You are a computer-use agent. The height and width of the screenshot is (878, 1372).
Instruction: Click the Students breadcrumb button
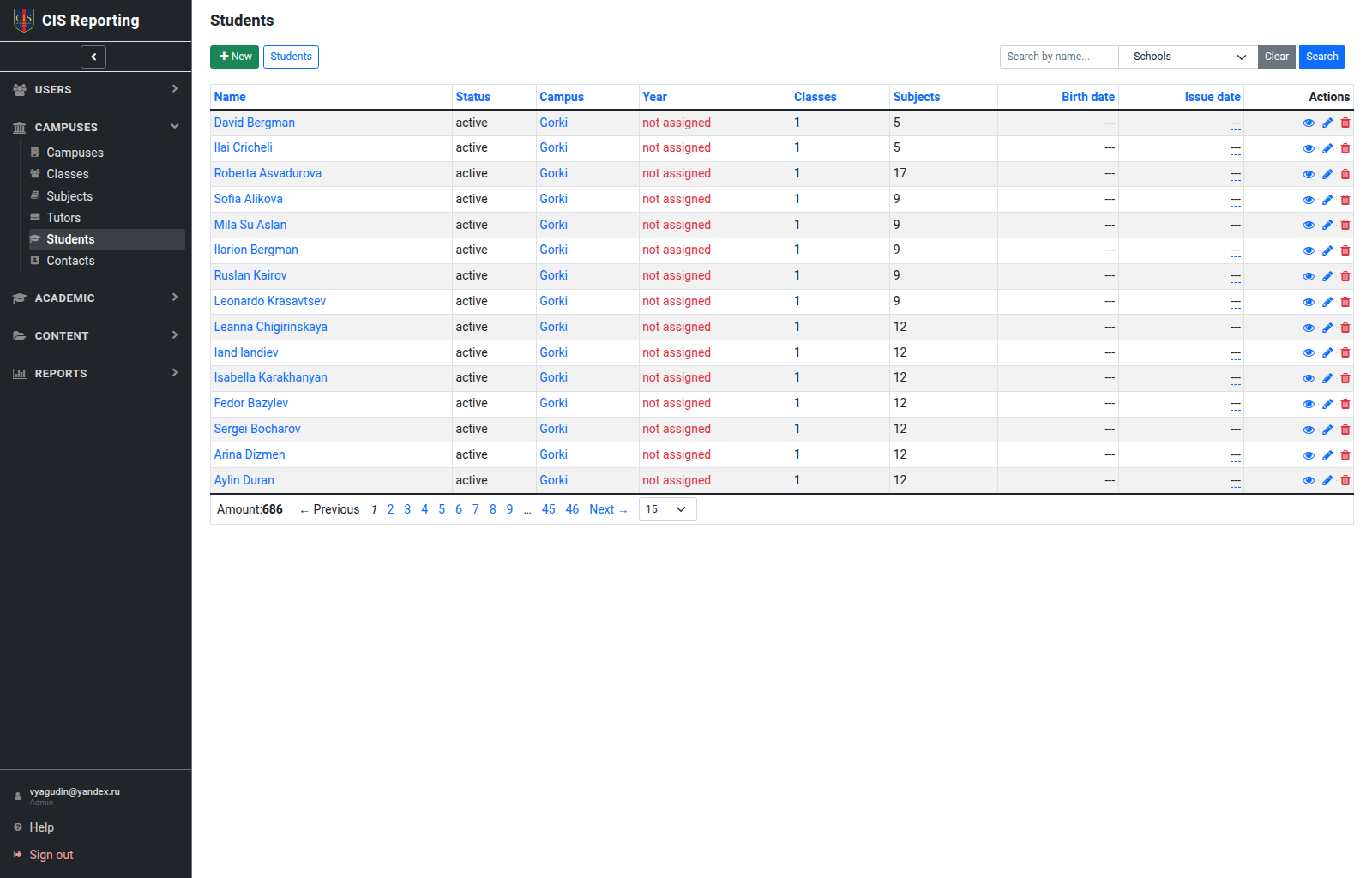[291, 57]
